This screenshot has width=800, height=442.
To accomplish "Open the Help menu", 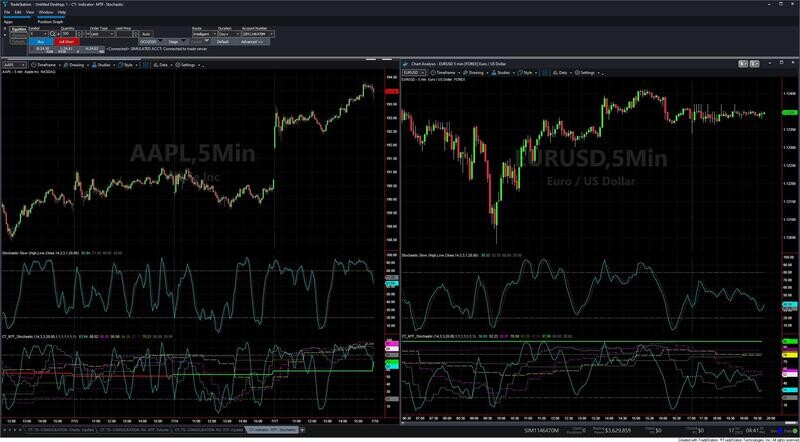I will click(x=62, y=12).
